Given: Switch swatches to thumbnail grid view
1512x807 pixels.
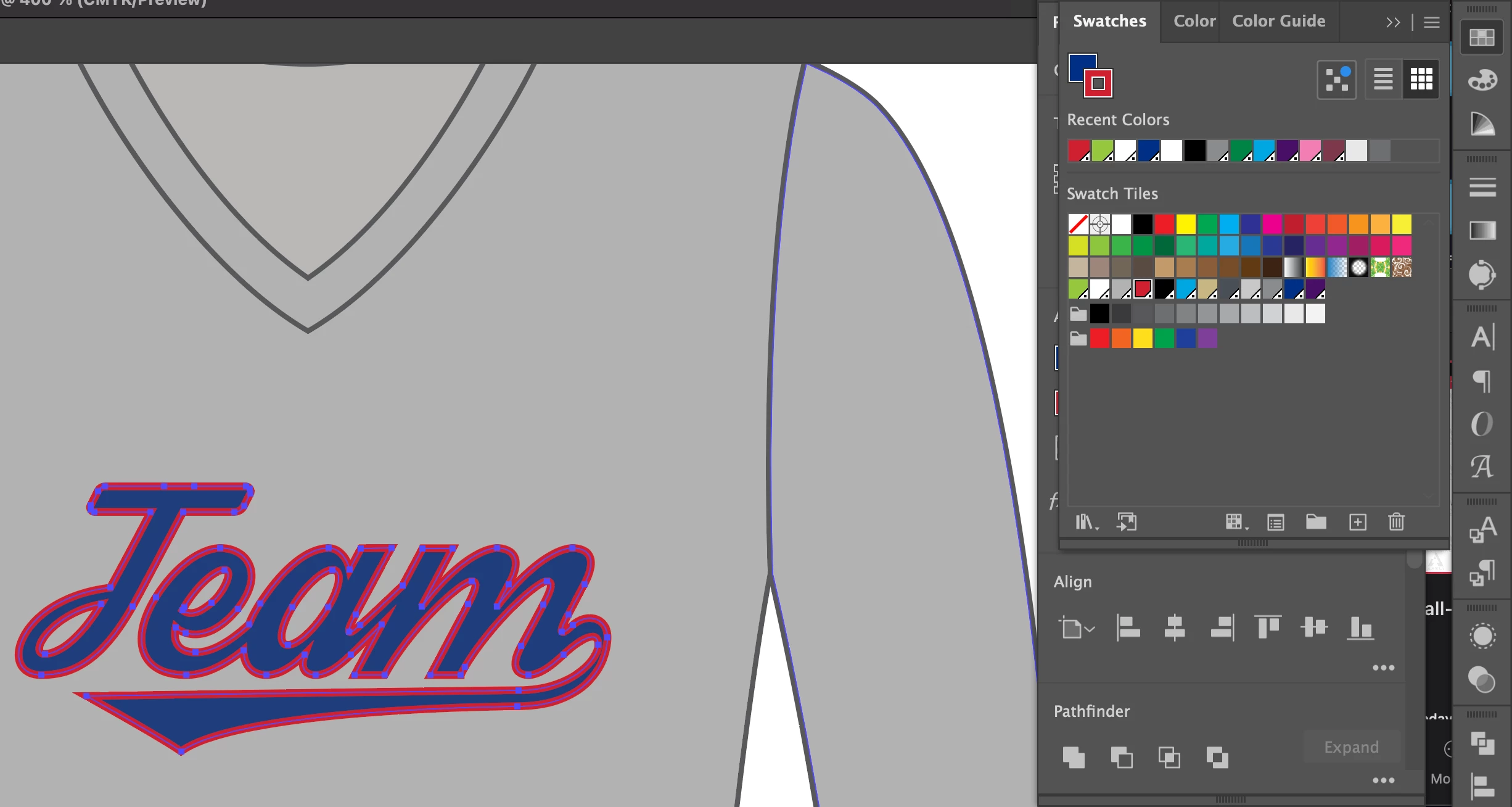Looking at the screenshot, I should [x=1421, y=79].
